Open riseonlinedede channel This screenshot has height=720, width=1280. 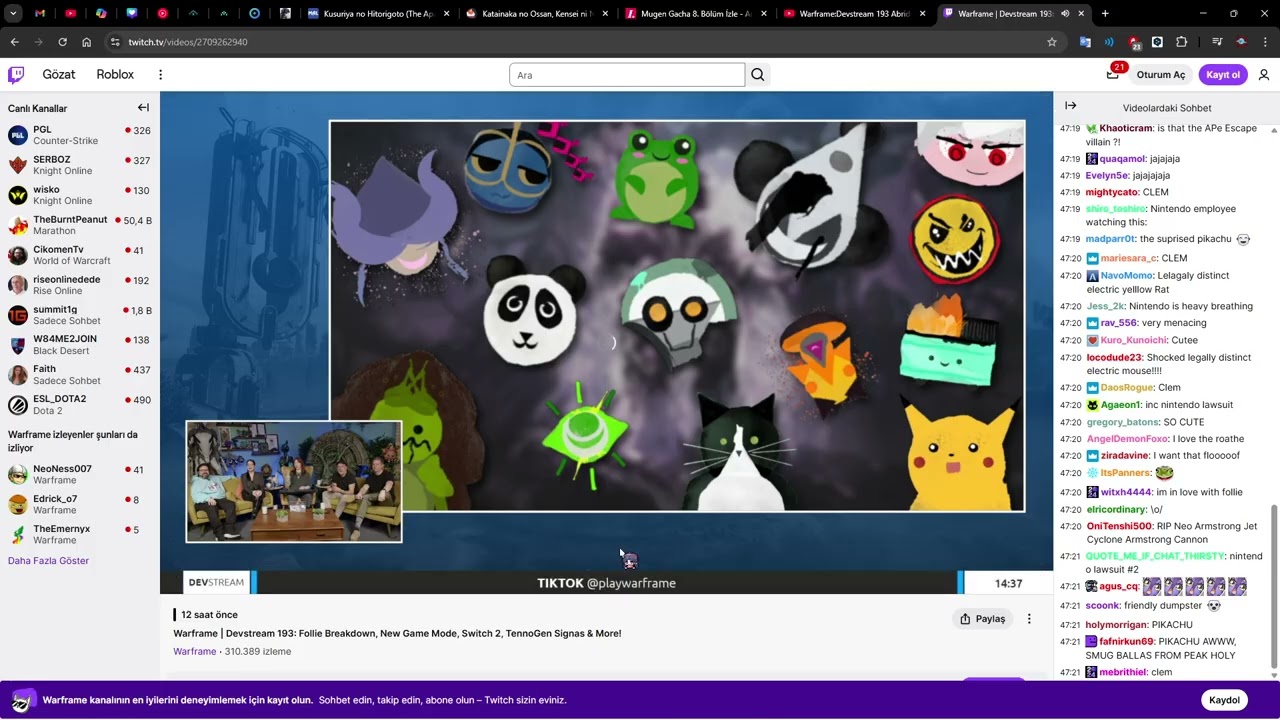80,285
